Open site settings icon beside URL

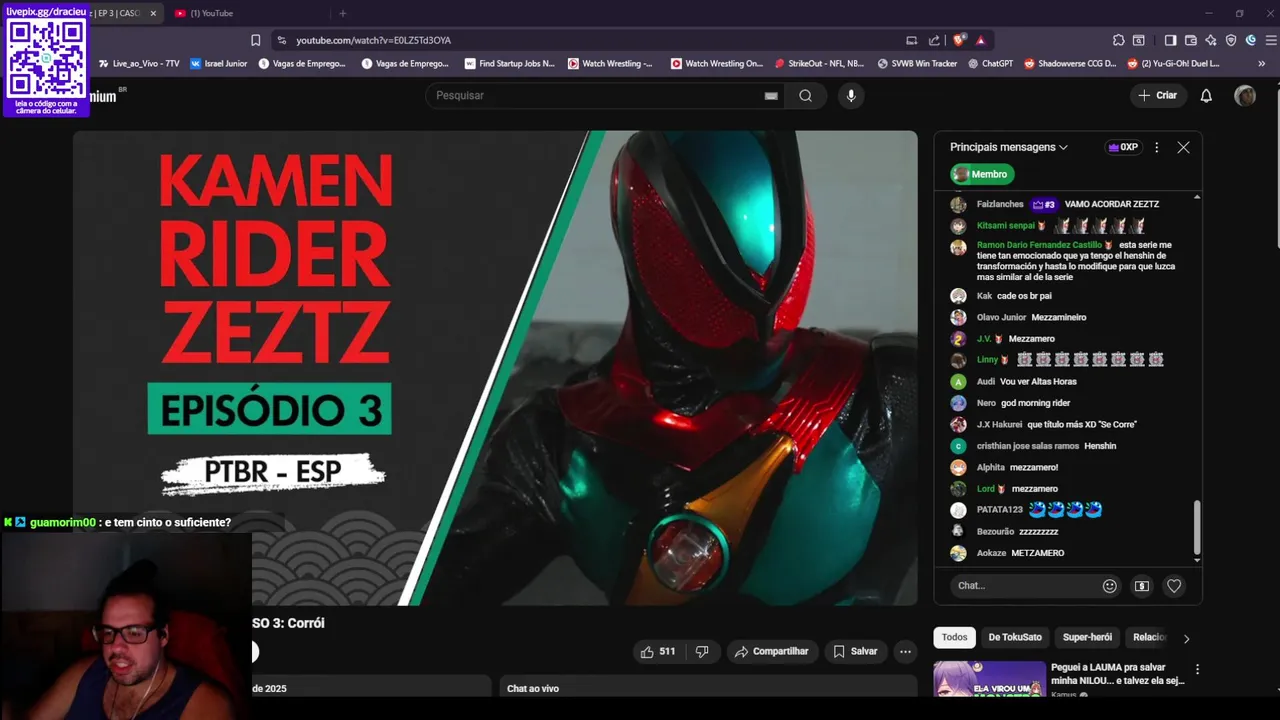281,40
